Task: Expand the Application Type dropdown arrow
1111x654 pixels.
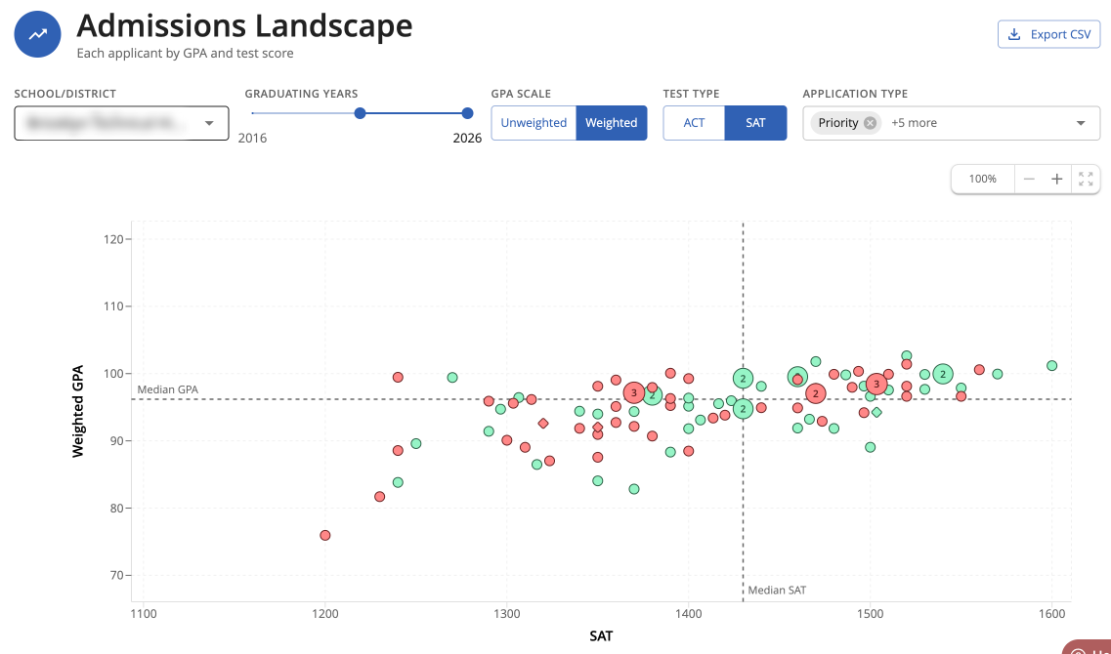Action: [1081, 123]
